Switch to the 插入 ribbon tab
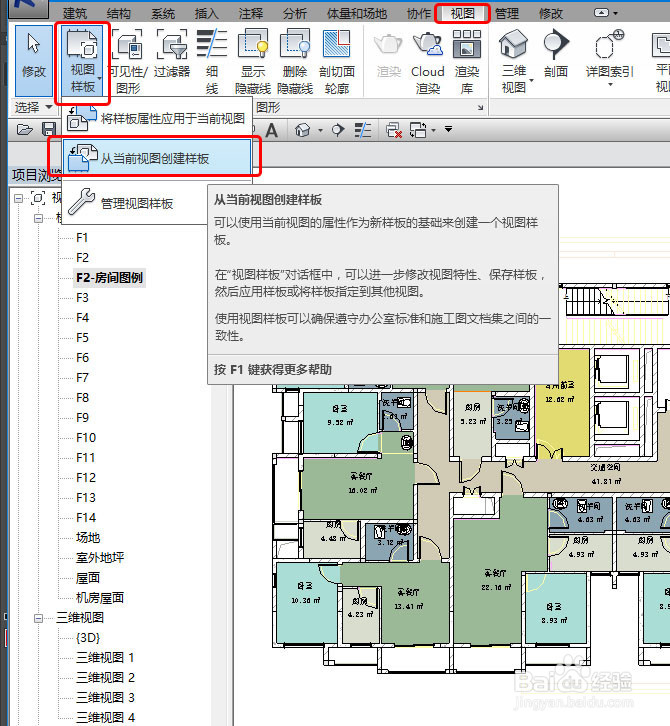This screenshot has height=726, width=670. [x=207, y=13]
